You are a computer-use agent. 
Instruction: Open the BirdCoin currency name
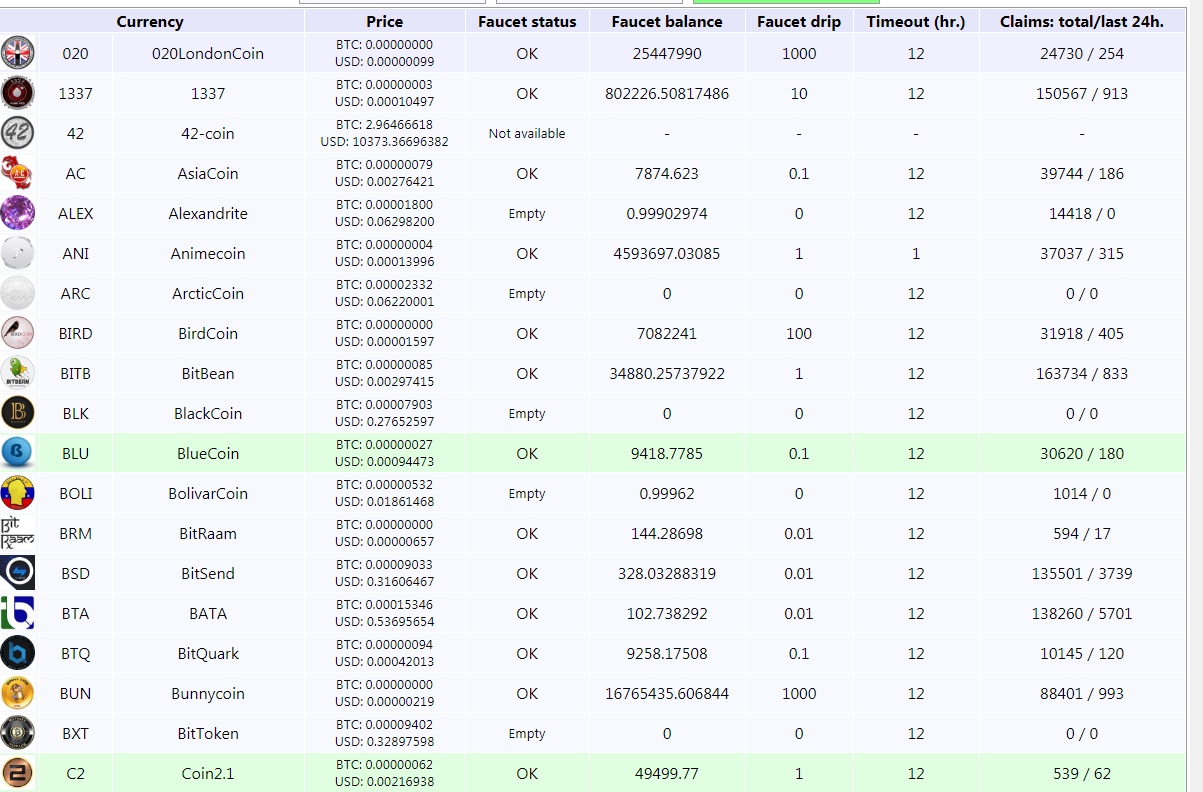click(208, 333)
